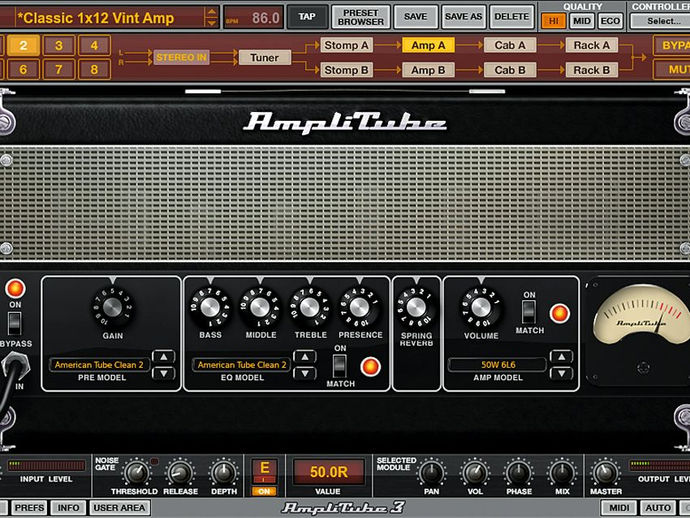Viewport: 690px width, 518px height.
Task: Click the noise gate Release knob
Action: [x=180, y=473]
